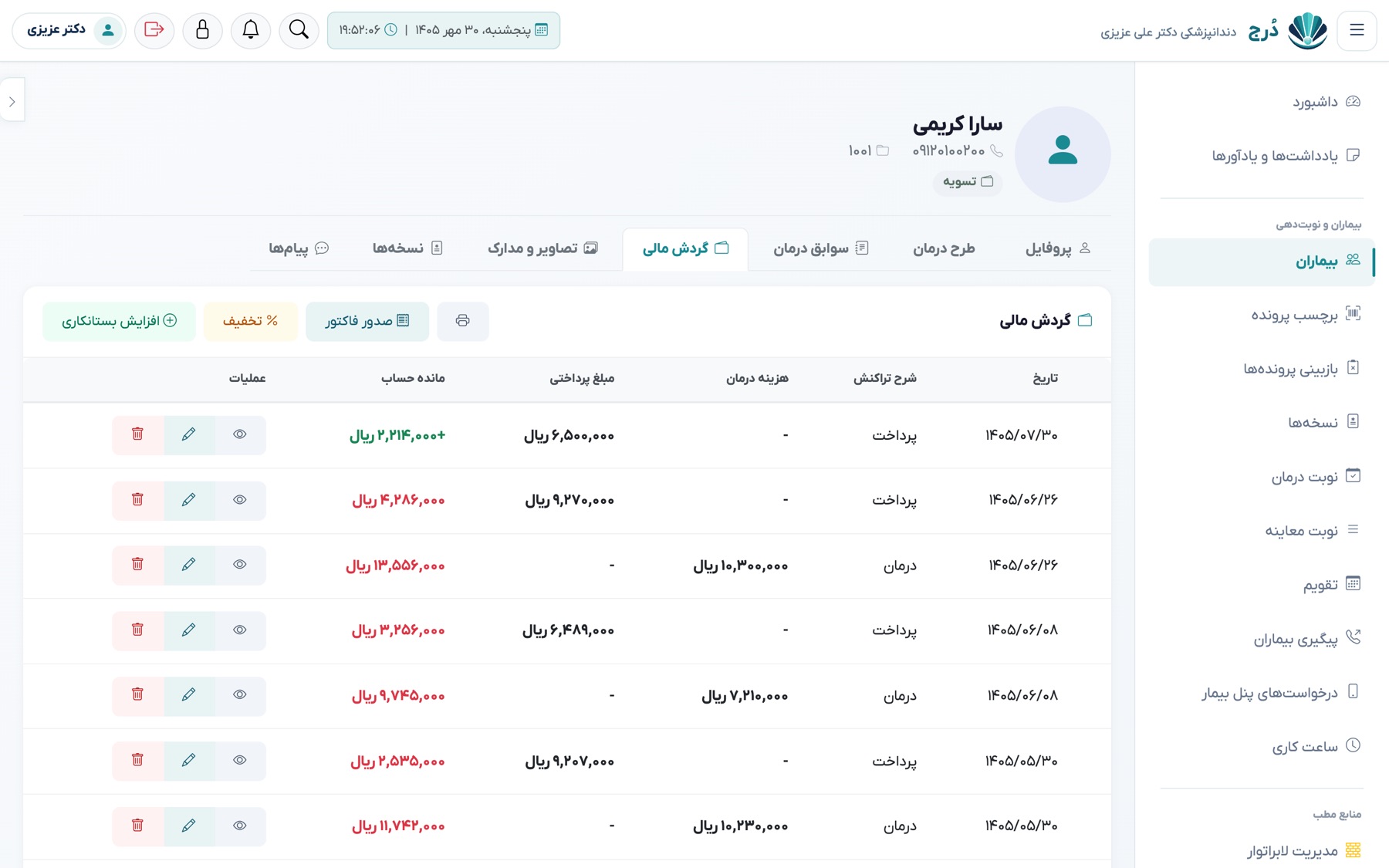Delete the ۹,۲۷۰,۰۰۰ ریال payment row
Image resolution: width=1389 pixels, height=868 pixels.
click(137, 500)
